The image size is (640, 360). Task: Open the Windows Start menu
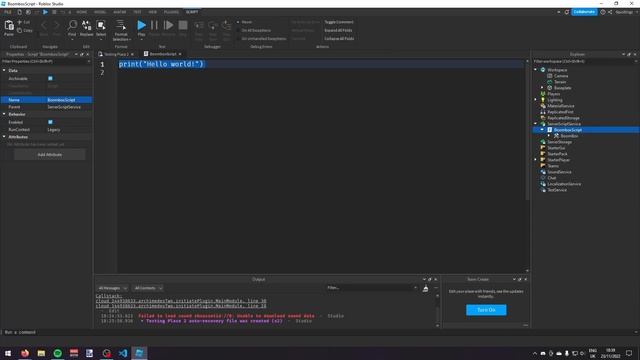coord(8,353)
